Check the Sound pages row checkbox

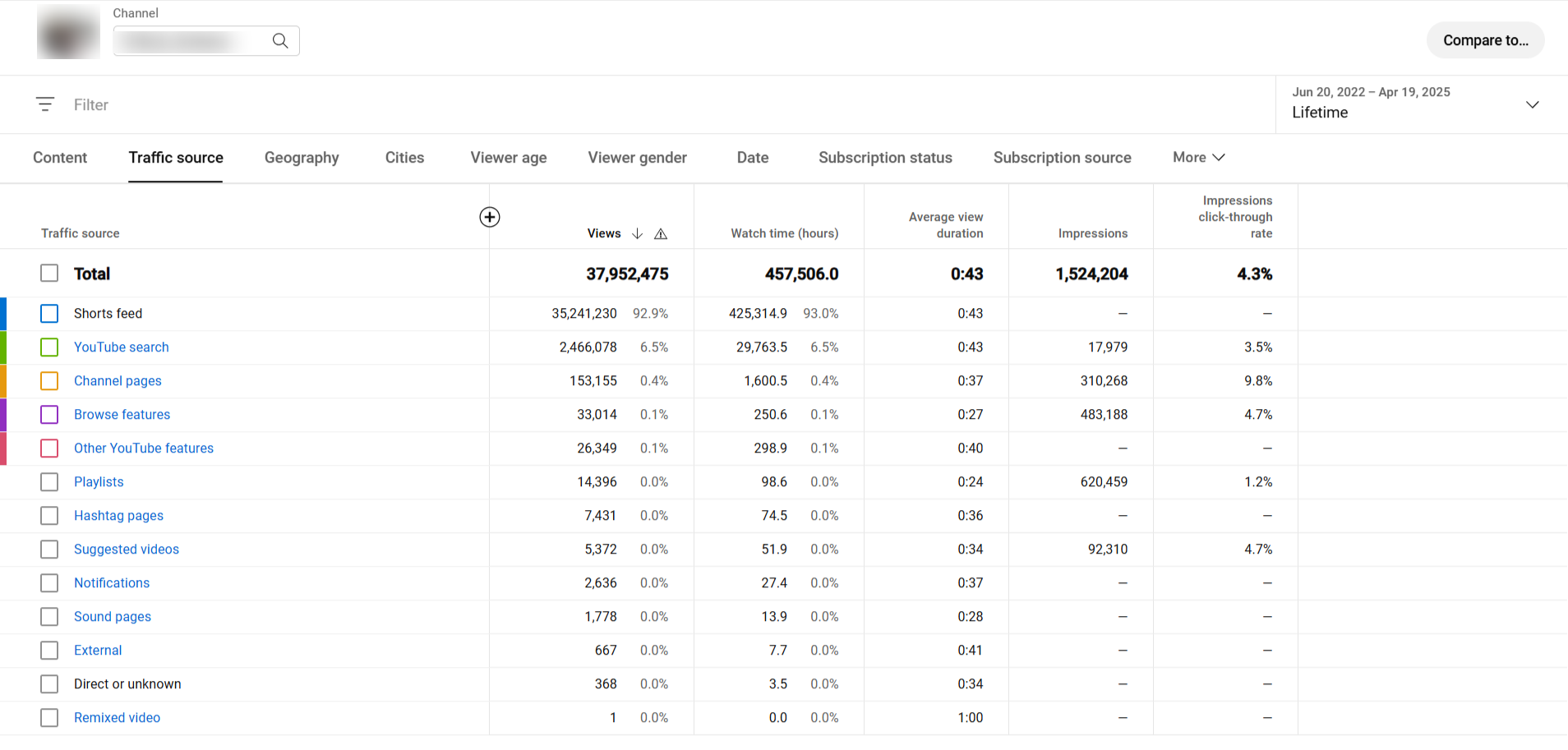[49, 616]
